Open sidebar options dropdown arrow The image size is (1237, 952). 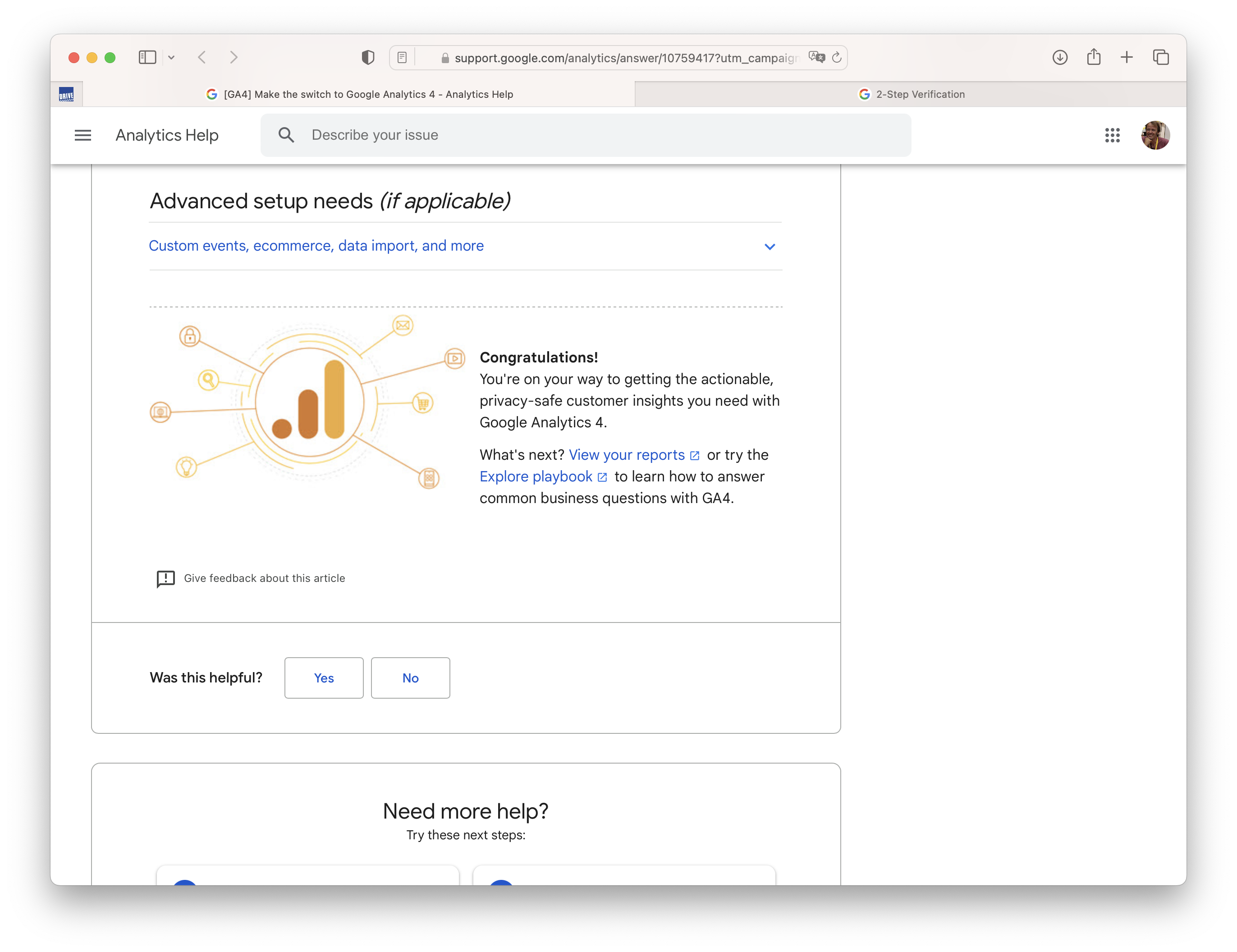(x=171, y=57)
